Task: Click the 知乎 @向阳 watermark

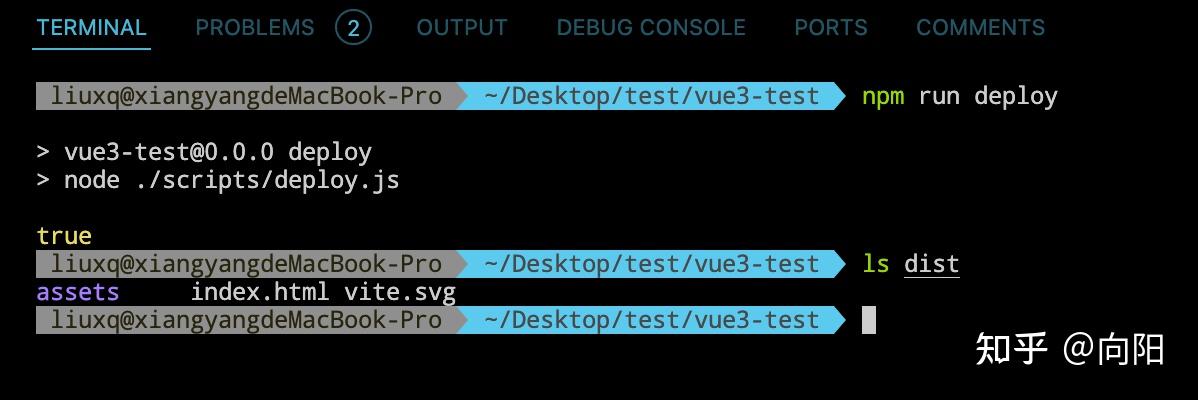Action: tap(1069, 350)
